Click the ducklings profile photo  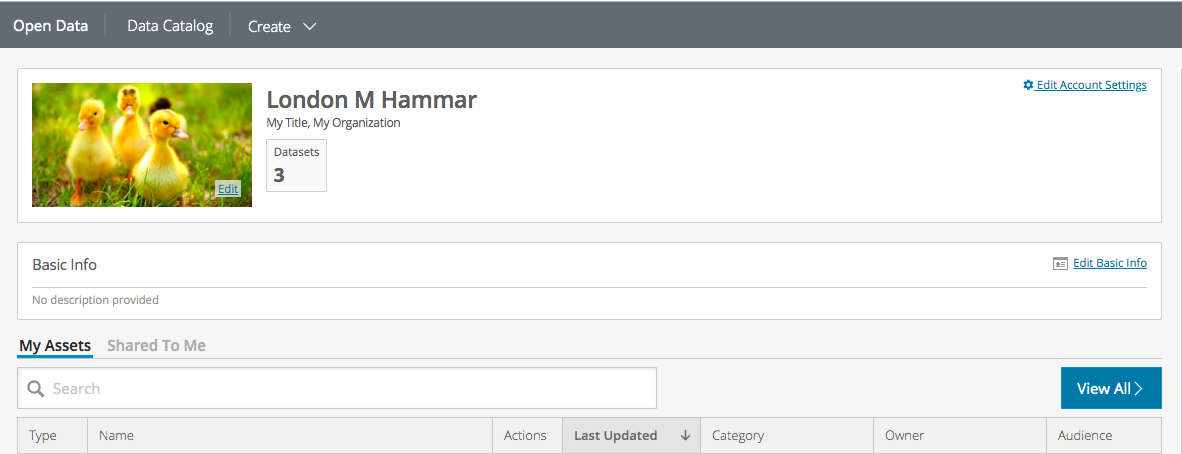click(x=142, y=145)
